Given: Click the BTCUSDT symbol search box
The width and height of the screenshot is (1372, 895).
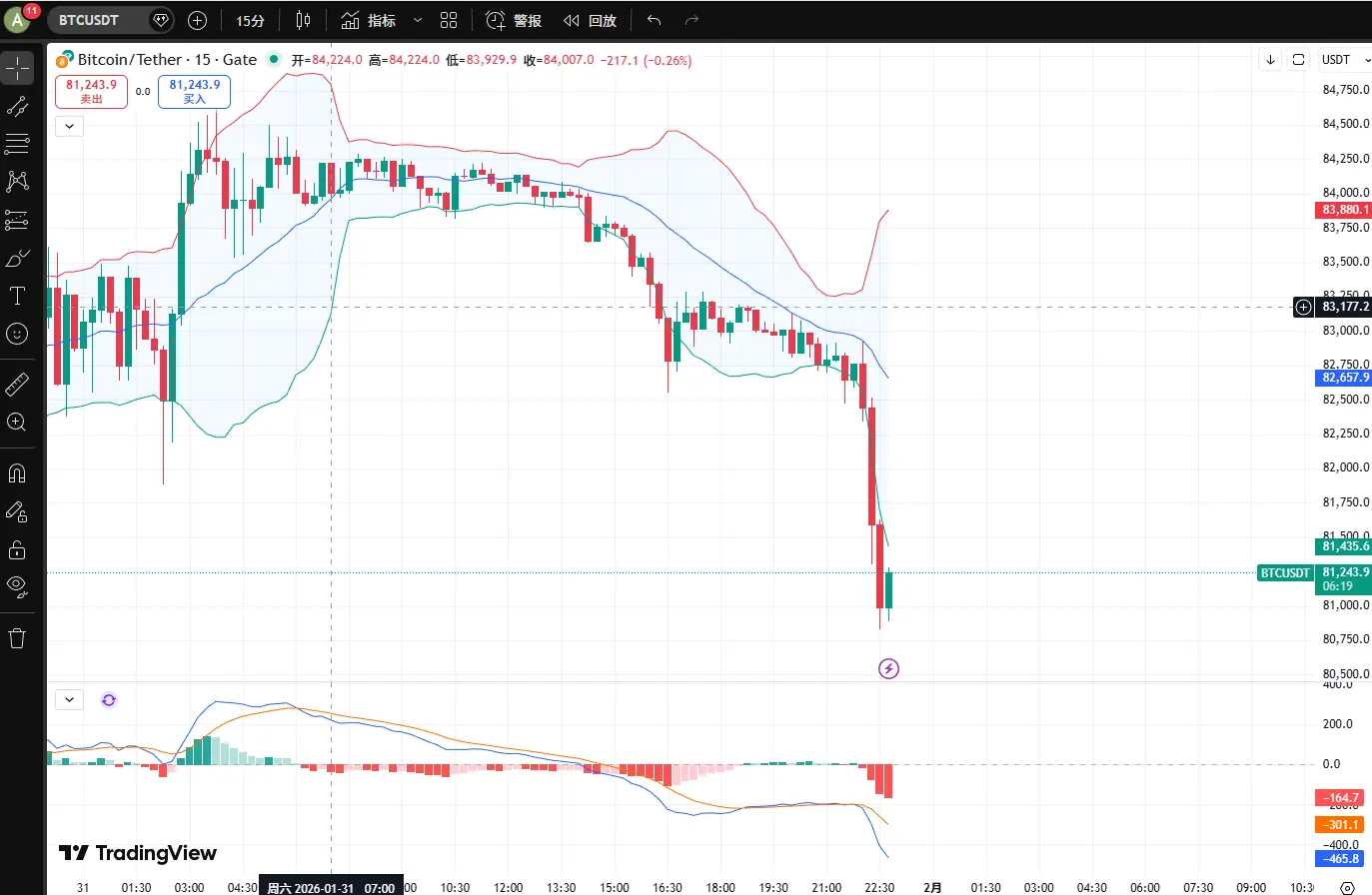Looking at the screenshot, I should pyautogui.click(x=111, y=20).
